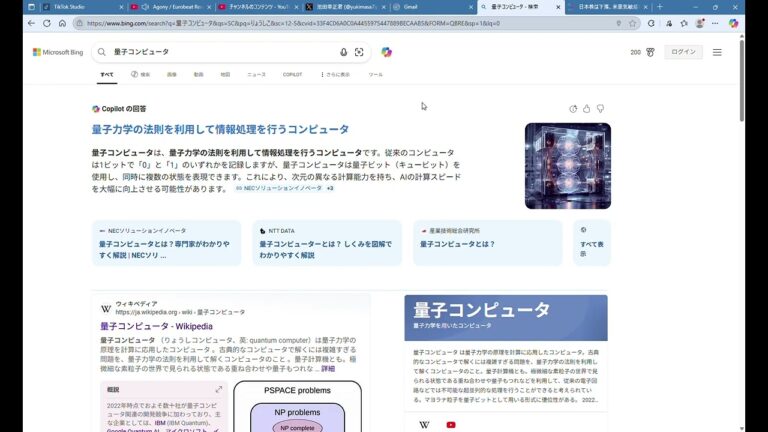Open the Bing hamburger menu
Screen dimensions: 768x432
pos(717,52)
